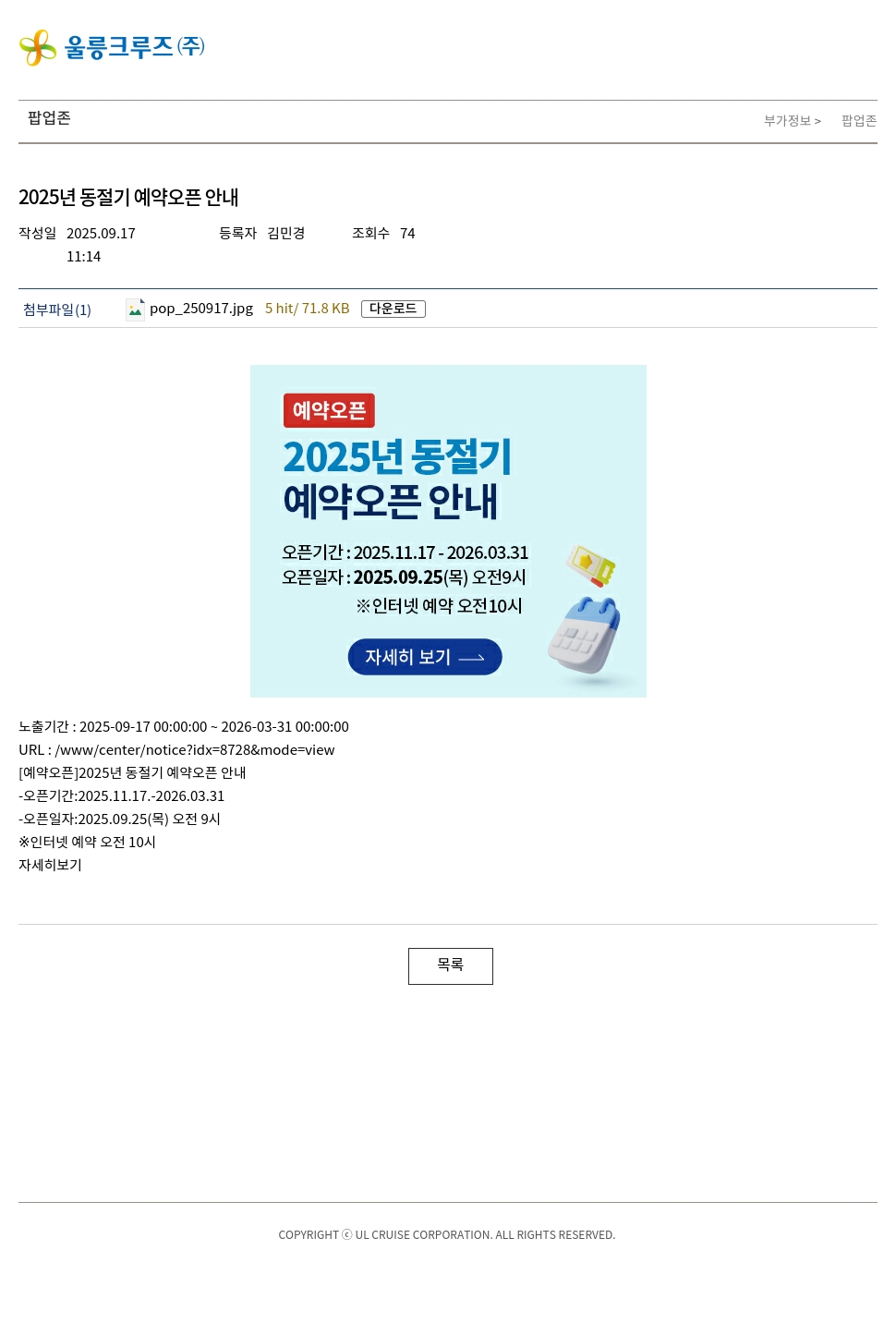Click the 자세히 보기 banner button
896x1323 pixels.
point(425,657)
